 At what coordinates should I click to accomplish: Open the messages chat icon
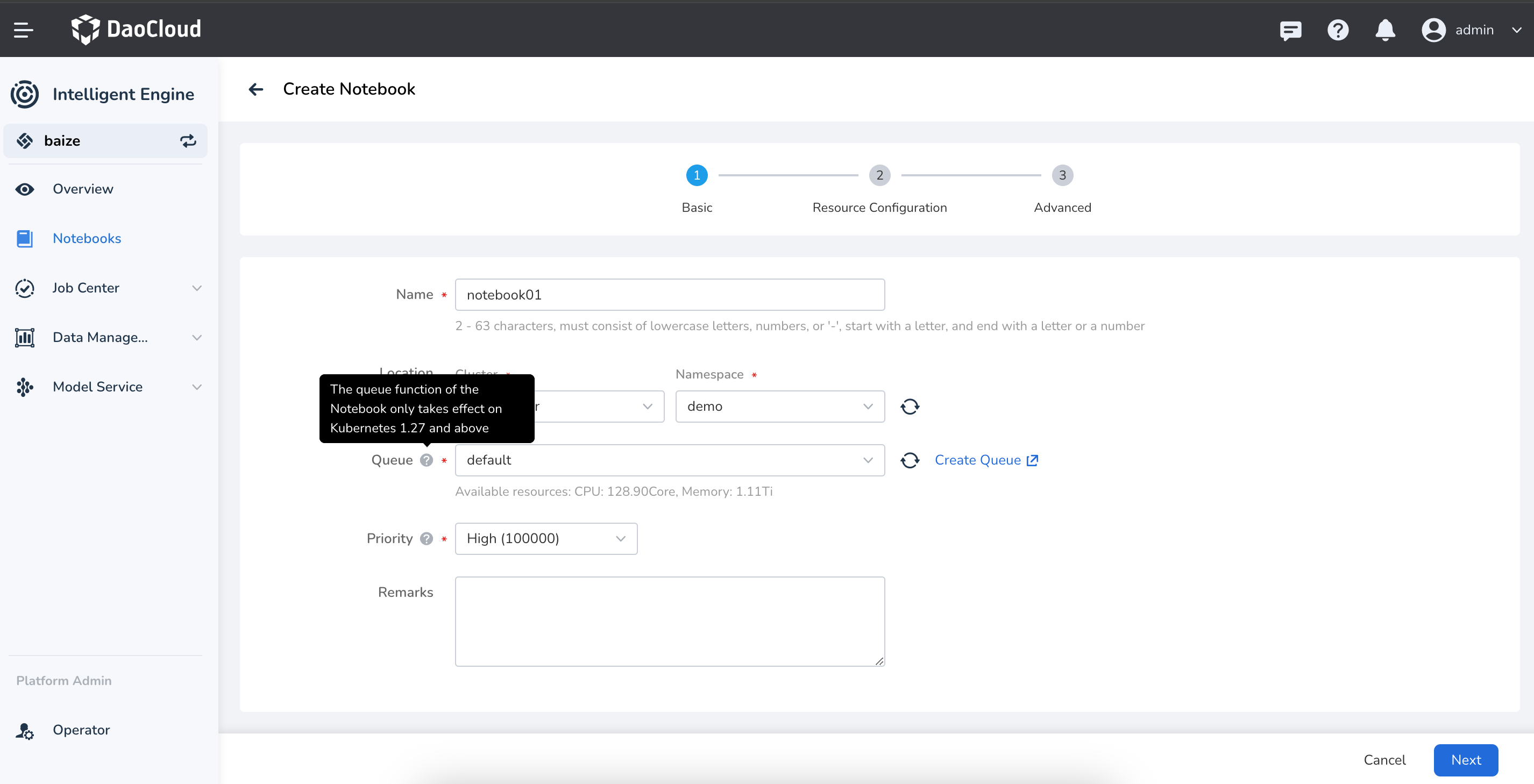tap(1290, 30)
